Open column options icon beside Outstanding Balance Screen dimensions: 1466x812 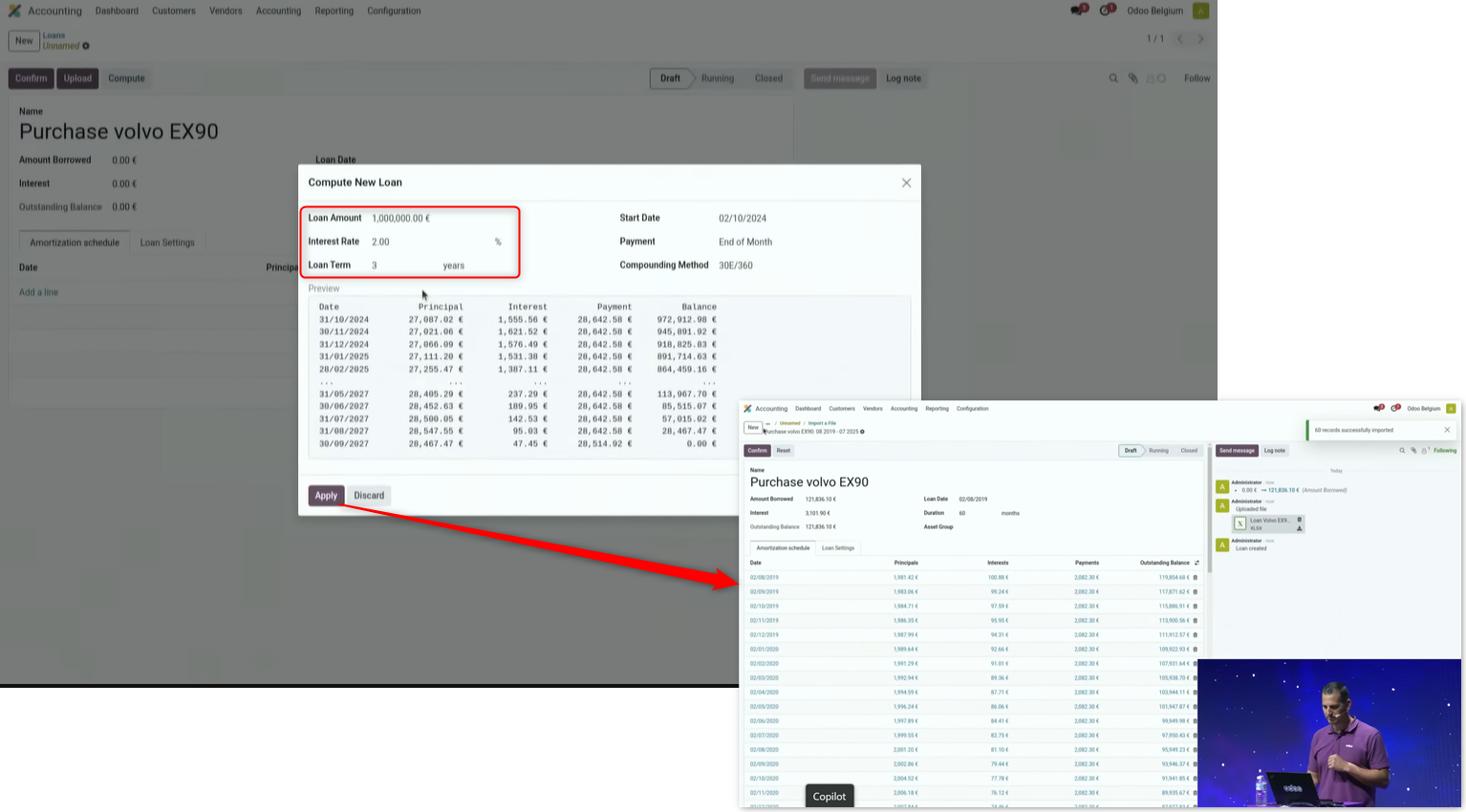1197,563
